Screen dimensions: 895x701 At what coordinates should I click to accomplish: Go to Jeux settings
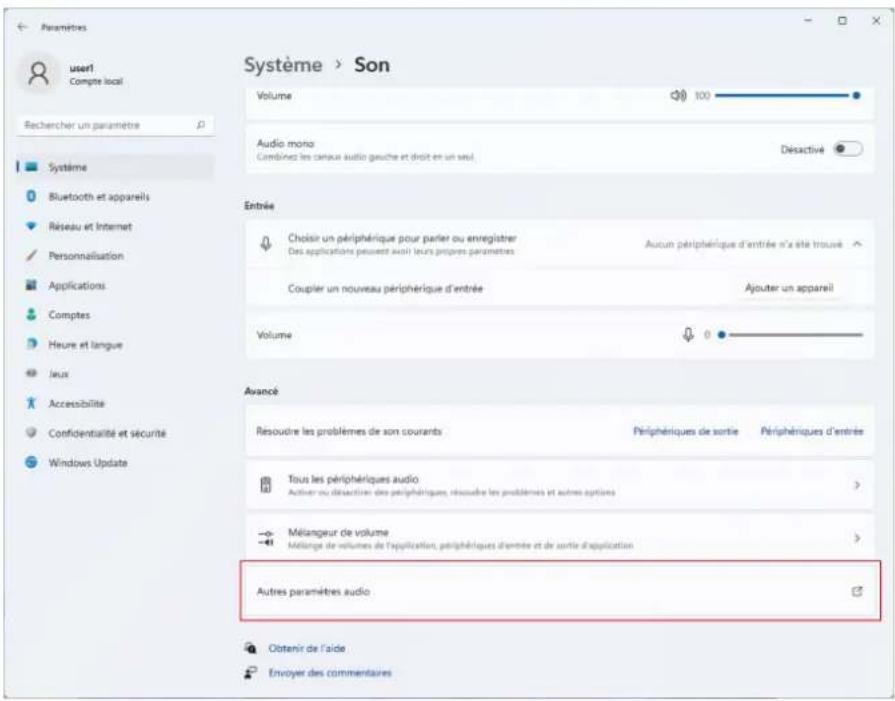click(116, 373)
